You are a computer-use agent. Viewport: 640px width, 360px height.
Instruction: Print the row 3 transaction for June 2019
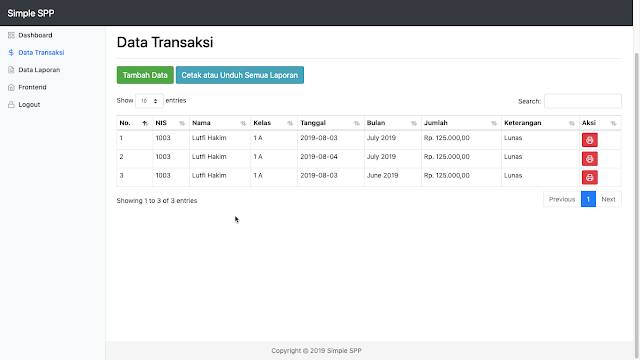589,178
